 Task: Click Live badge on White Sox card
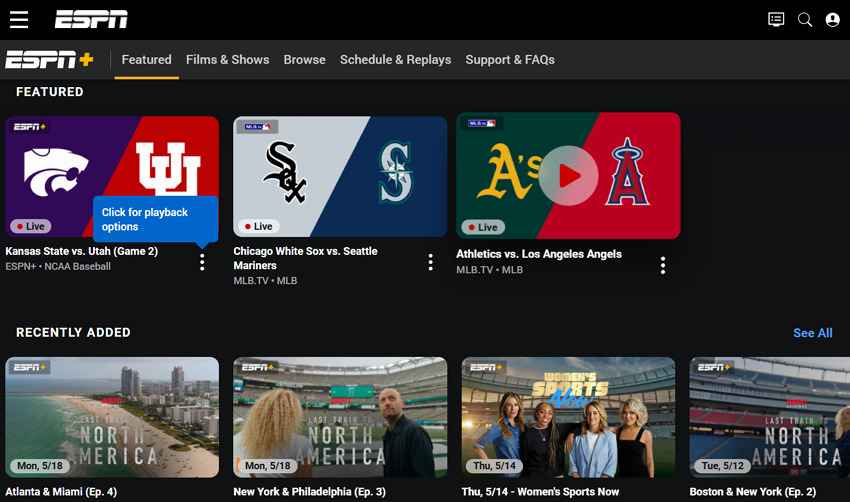pyautogui.click(x=259, y=226)
